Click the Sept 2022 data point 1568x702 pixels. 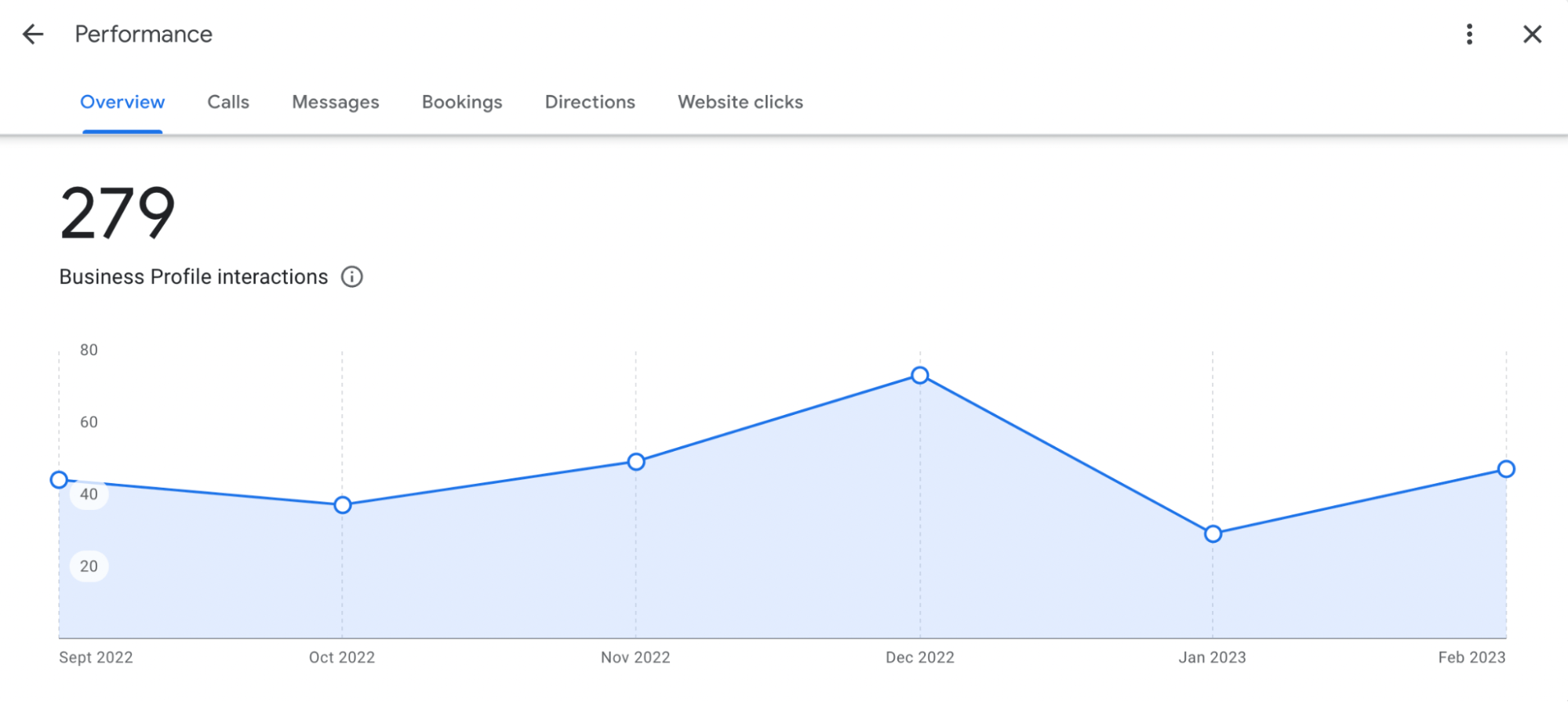[x=59, y=479]
